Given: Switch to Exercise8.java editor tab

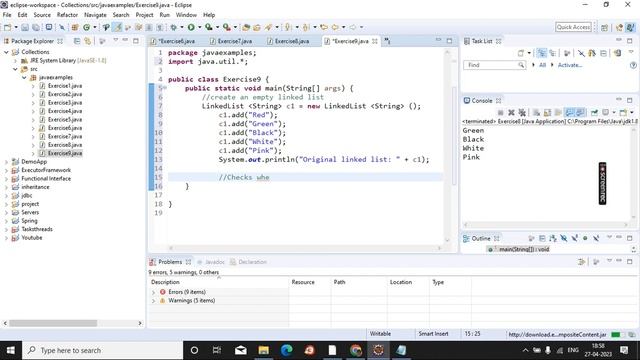Looking at the screenshot, I should [291, 41].
